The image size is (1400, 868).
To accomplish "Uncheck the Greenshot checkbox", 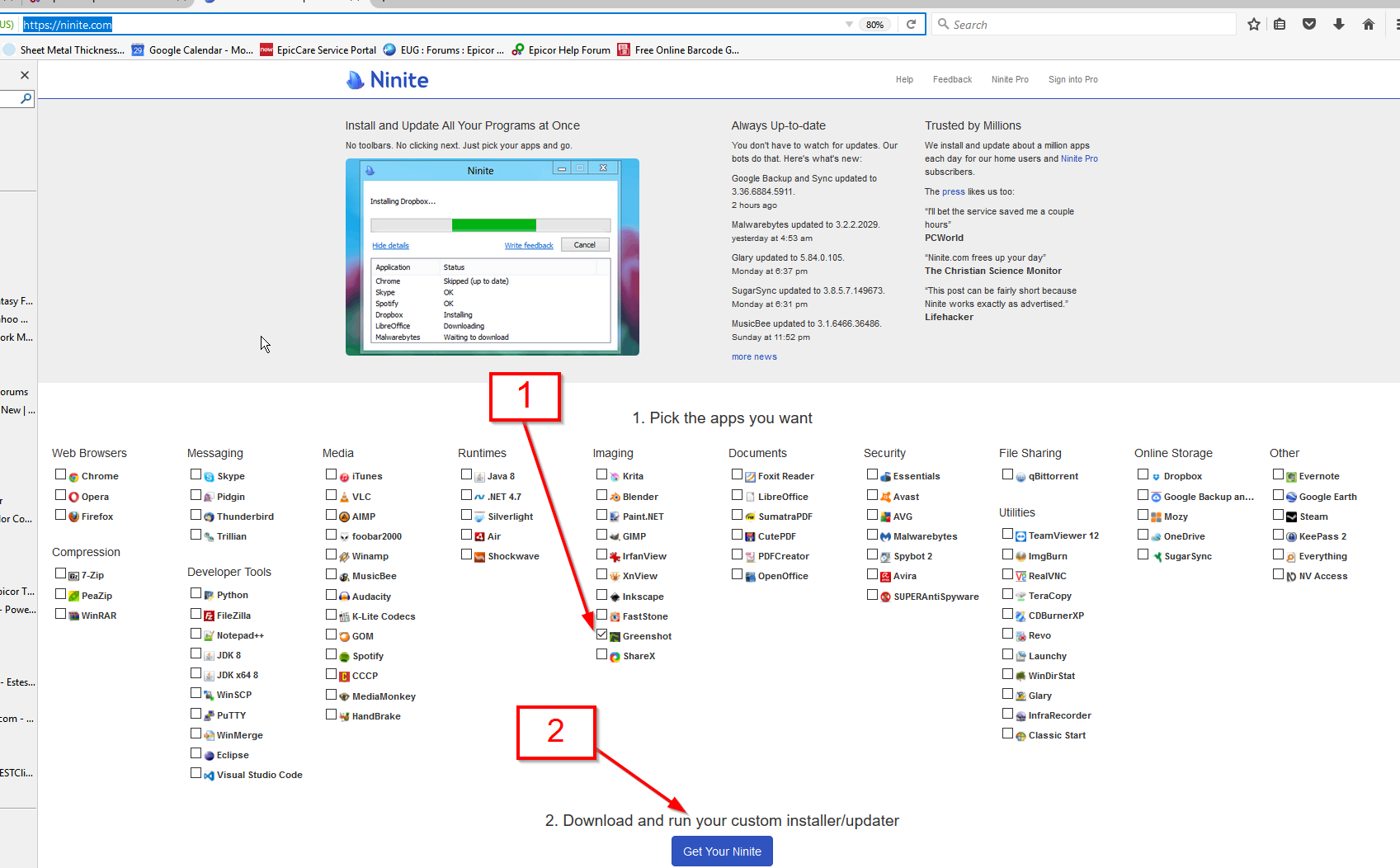I will pyautogui.click(x=602, y=634).
